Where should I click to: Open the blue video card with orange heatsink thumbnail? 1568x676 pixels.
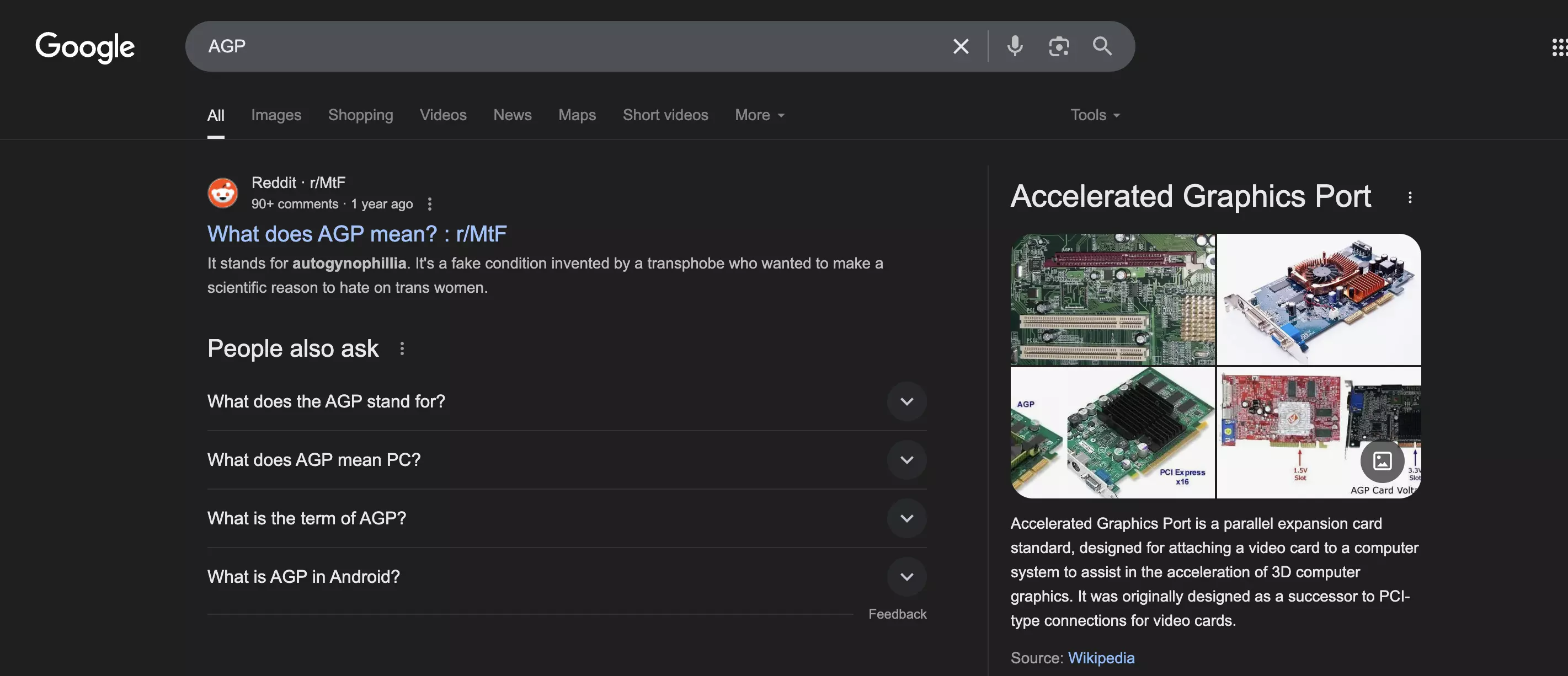tap(1319, 299)
